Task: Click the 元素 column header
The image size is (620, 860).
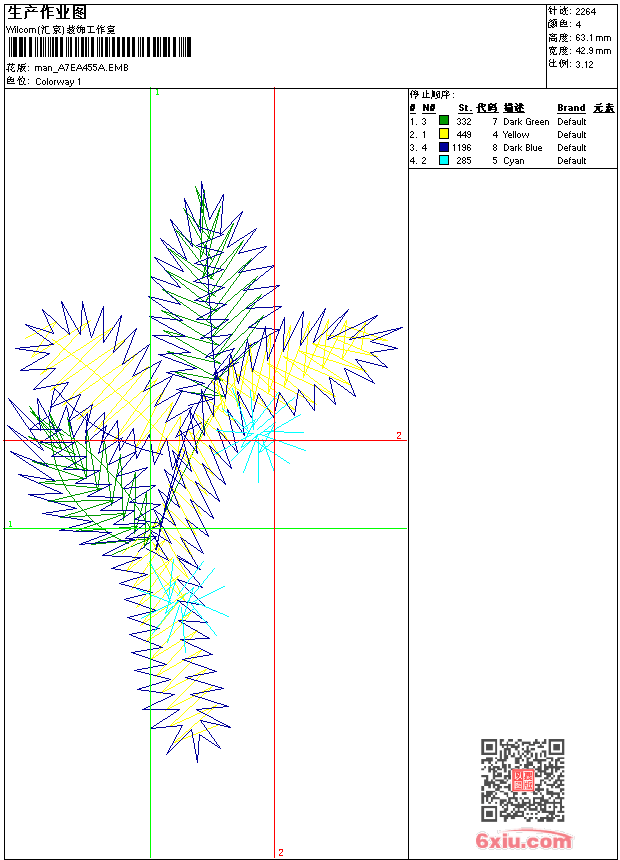Action: coord(604,108)
